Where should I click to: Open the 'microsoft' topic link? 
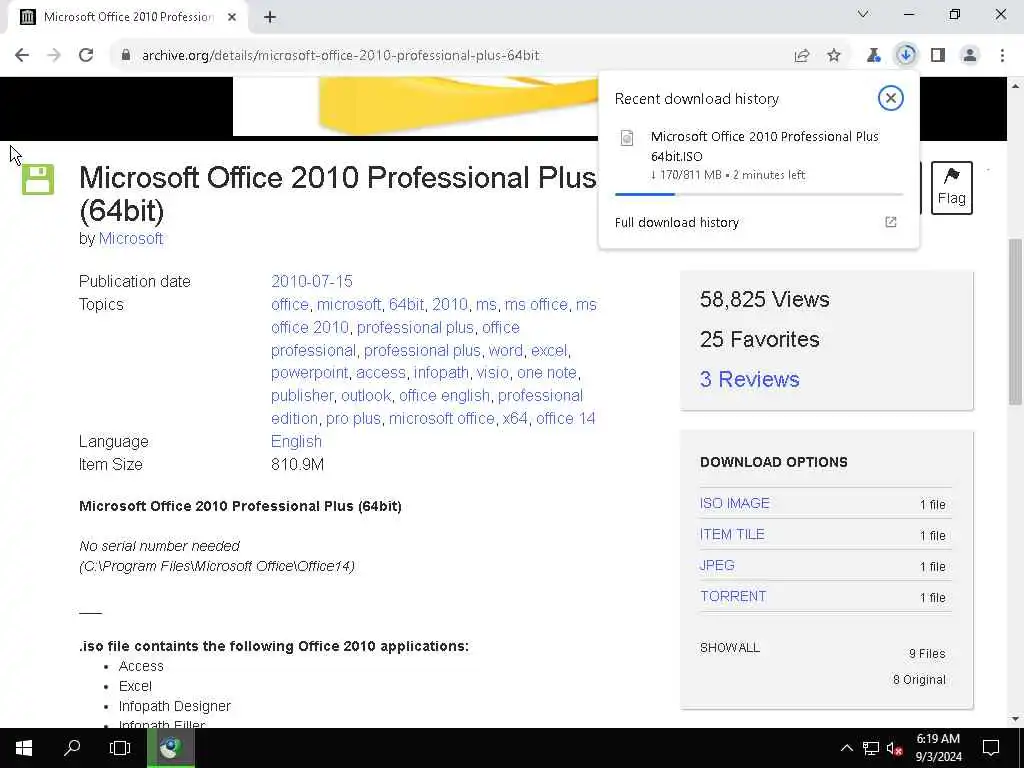[x=349, y=304]
